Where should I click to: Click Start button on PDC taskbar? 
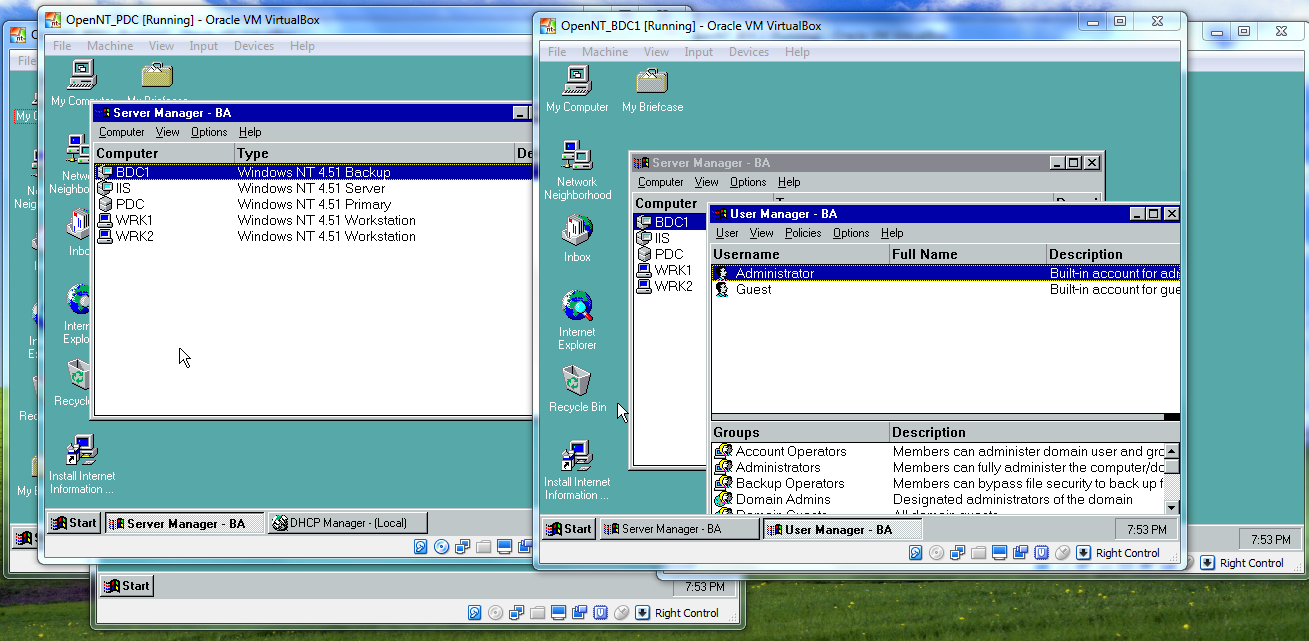[75, 522]
